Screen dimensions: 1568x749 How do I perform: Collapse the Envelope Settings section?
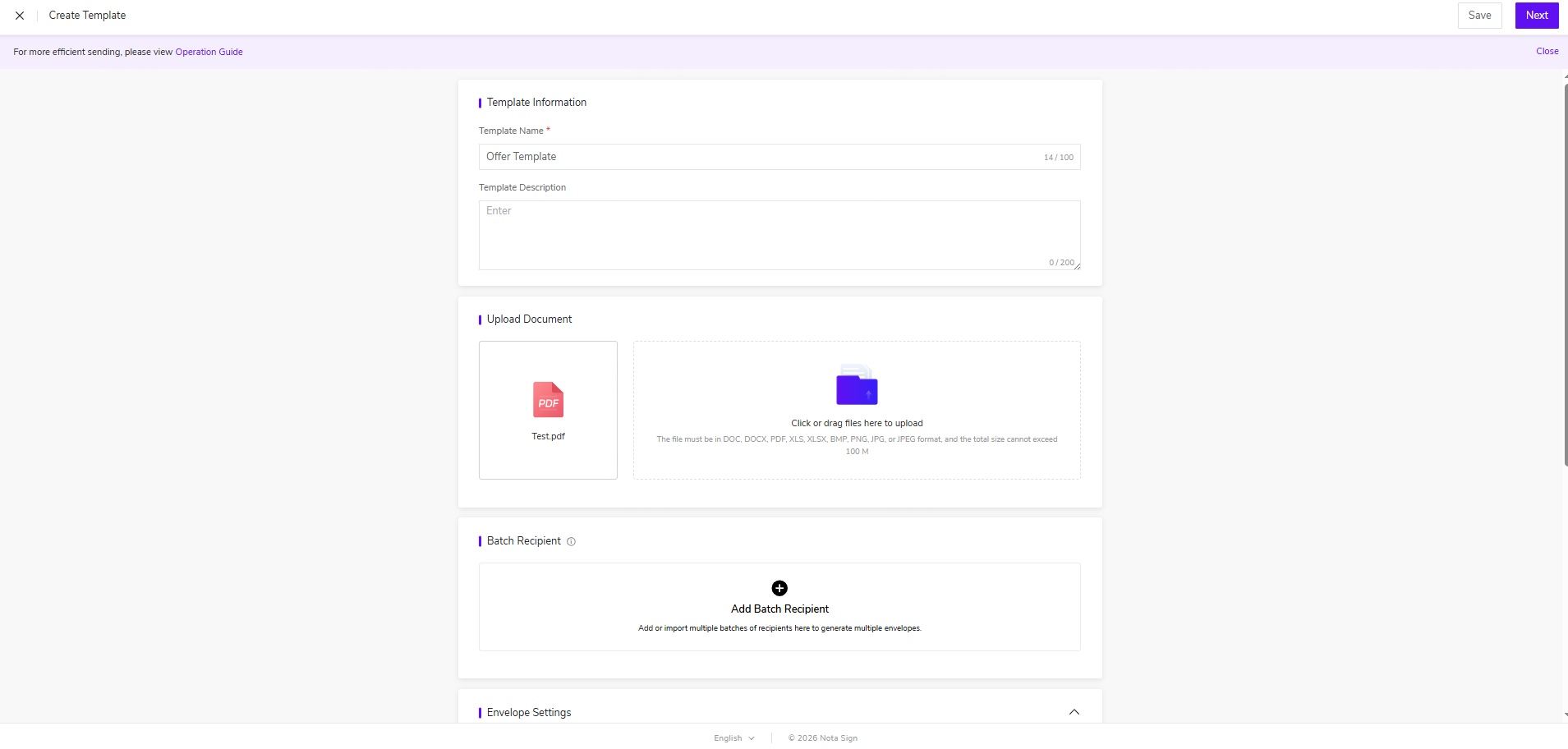pos(1074,712)
